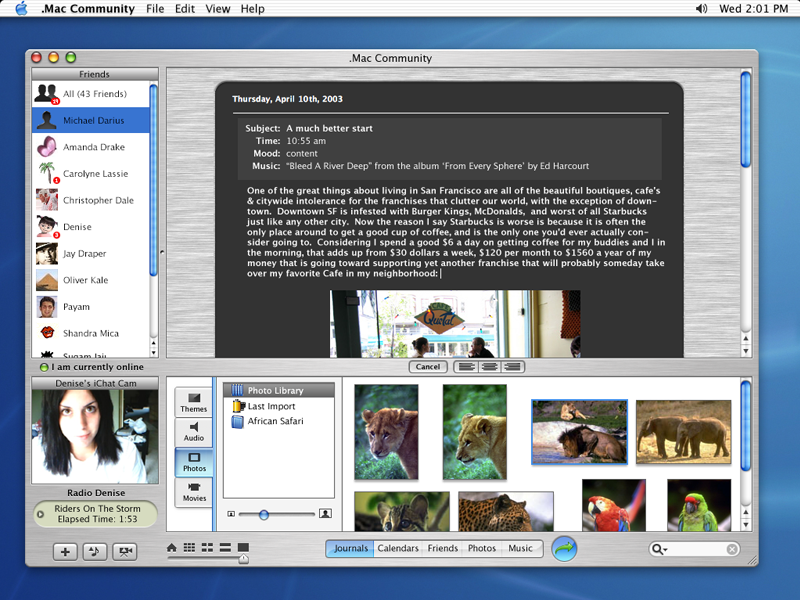The image size is (800, 600).
Task: Click the video camera button
Action: pos(125,552)
